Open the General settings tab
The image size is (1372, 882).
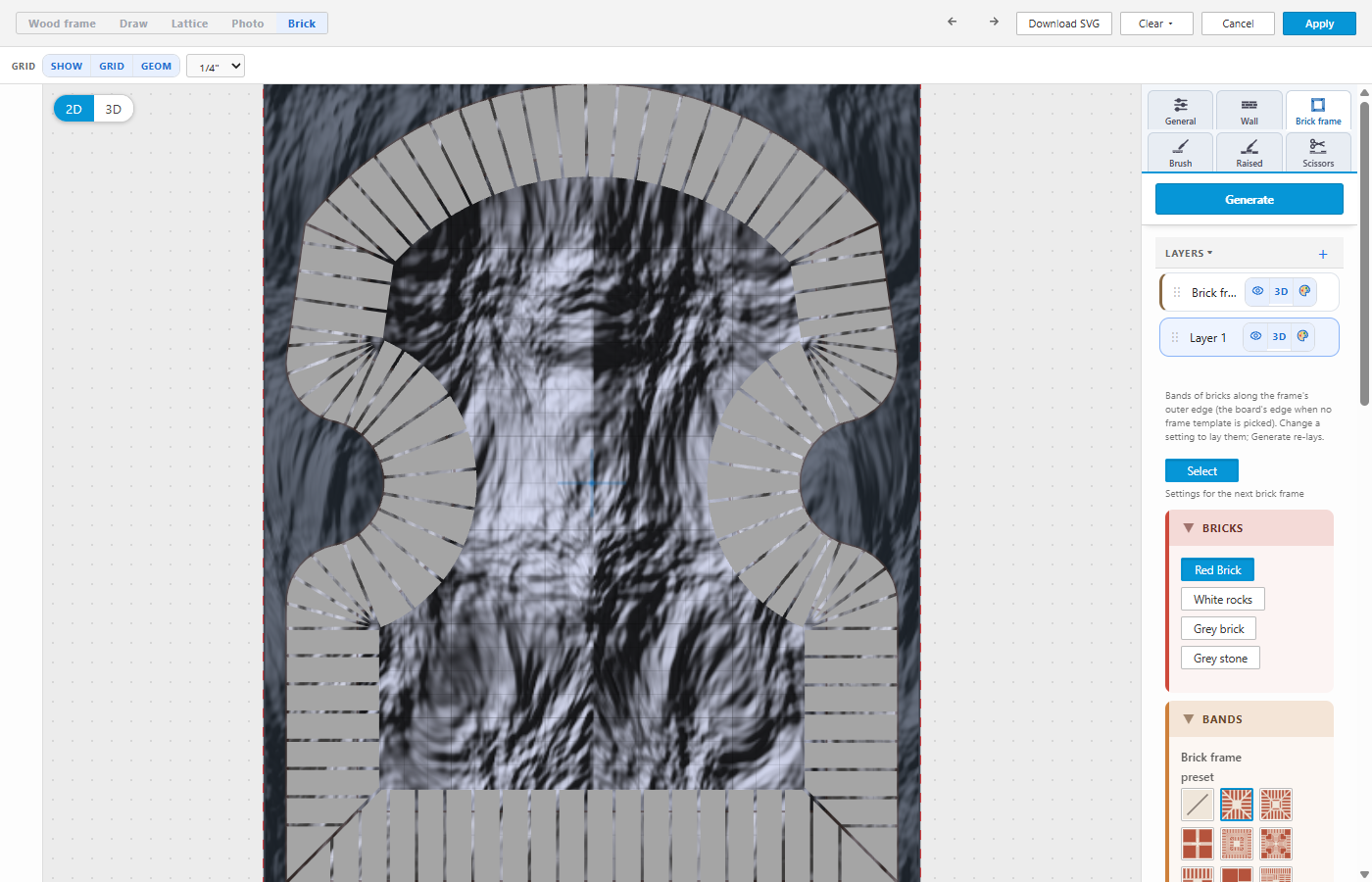click(x=1181, y=111)
